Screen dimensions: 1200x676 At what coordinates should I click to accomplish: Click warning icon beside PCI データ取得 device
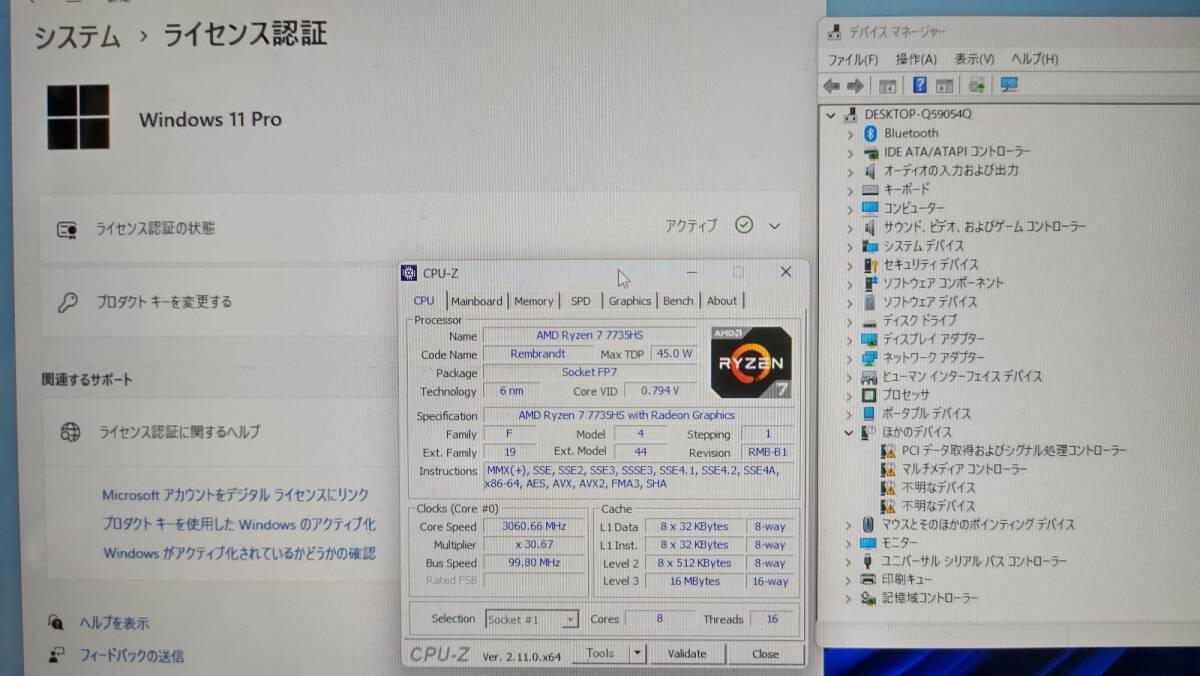[x=888, y=451]
